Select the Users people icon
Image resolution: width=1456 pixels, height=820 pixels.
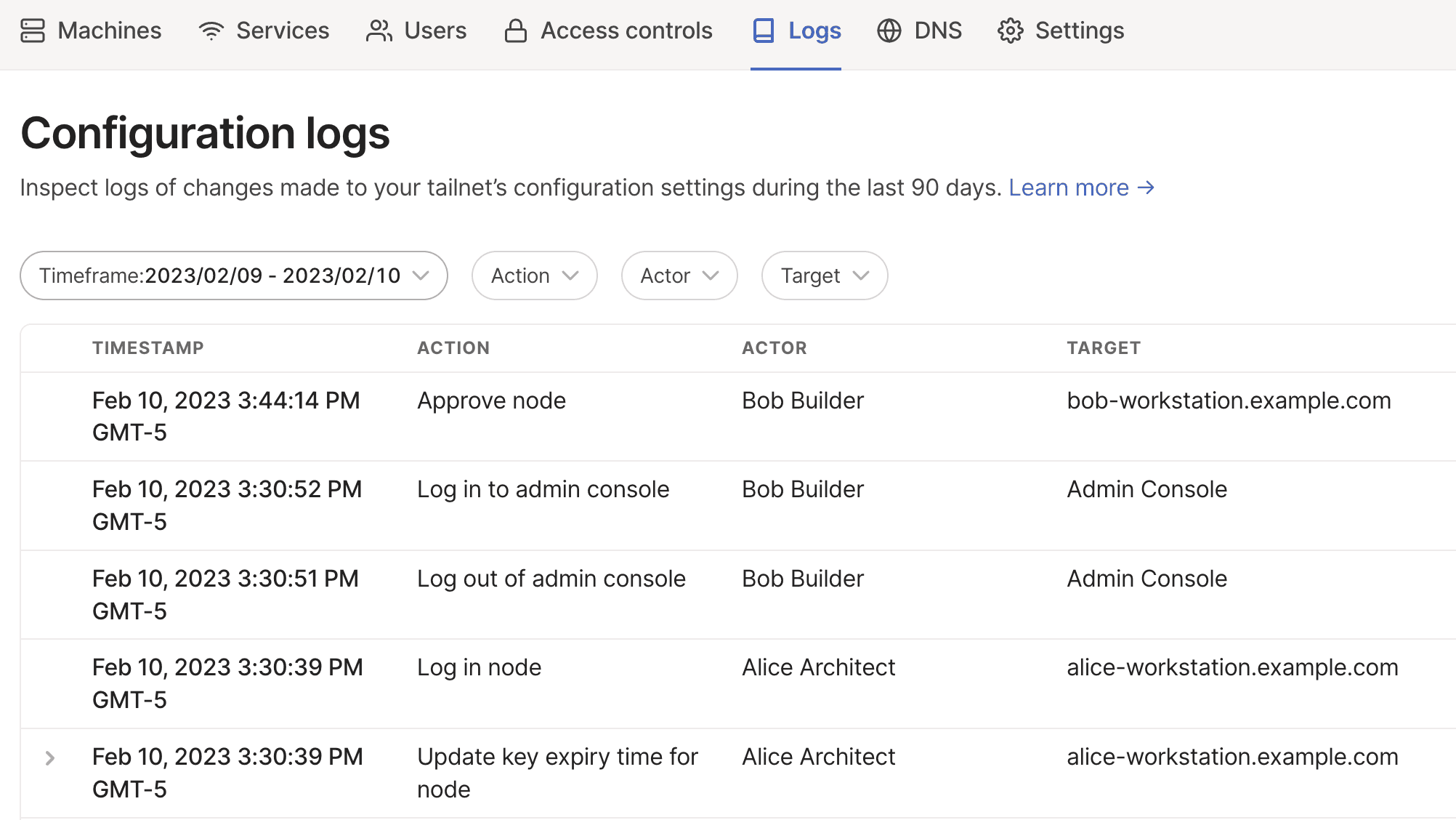(379, 31)
